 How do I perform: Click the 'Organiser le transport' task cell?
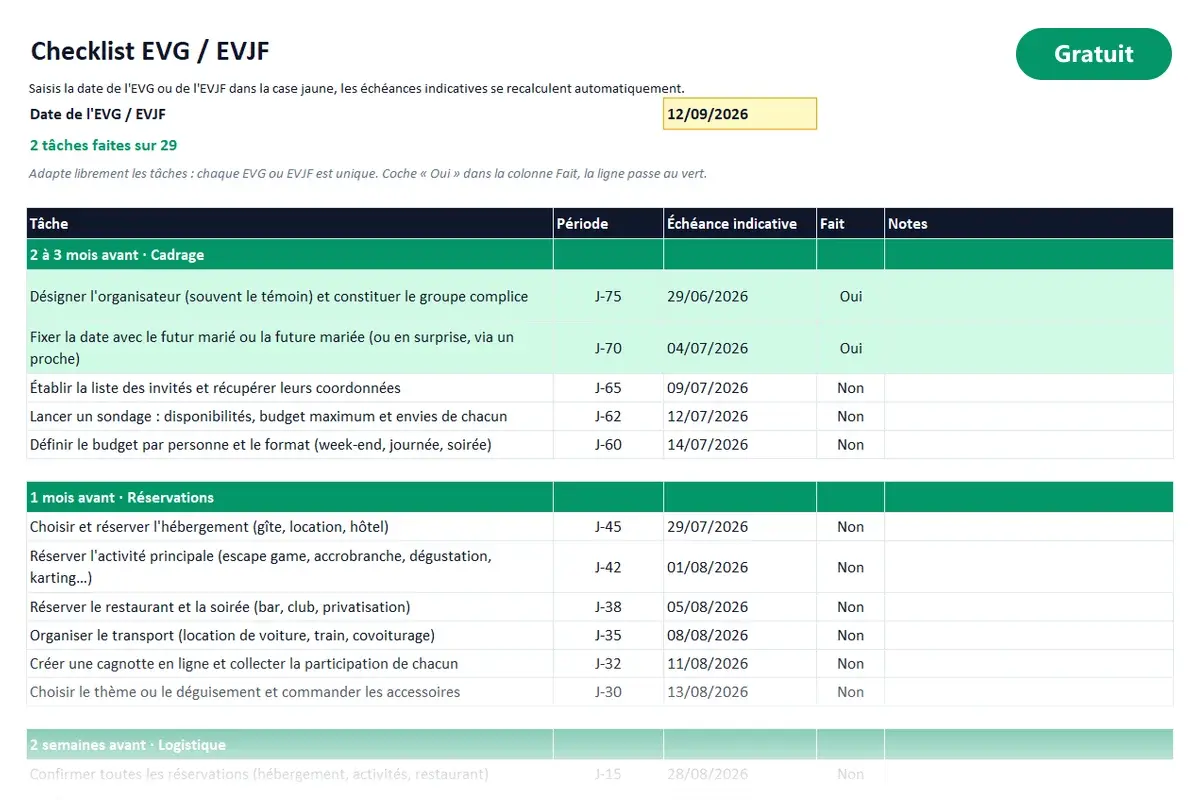click(290, 635)
